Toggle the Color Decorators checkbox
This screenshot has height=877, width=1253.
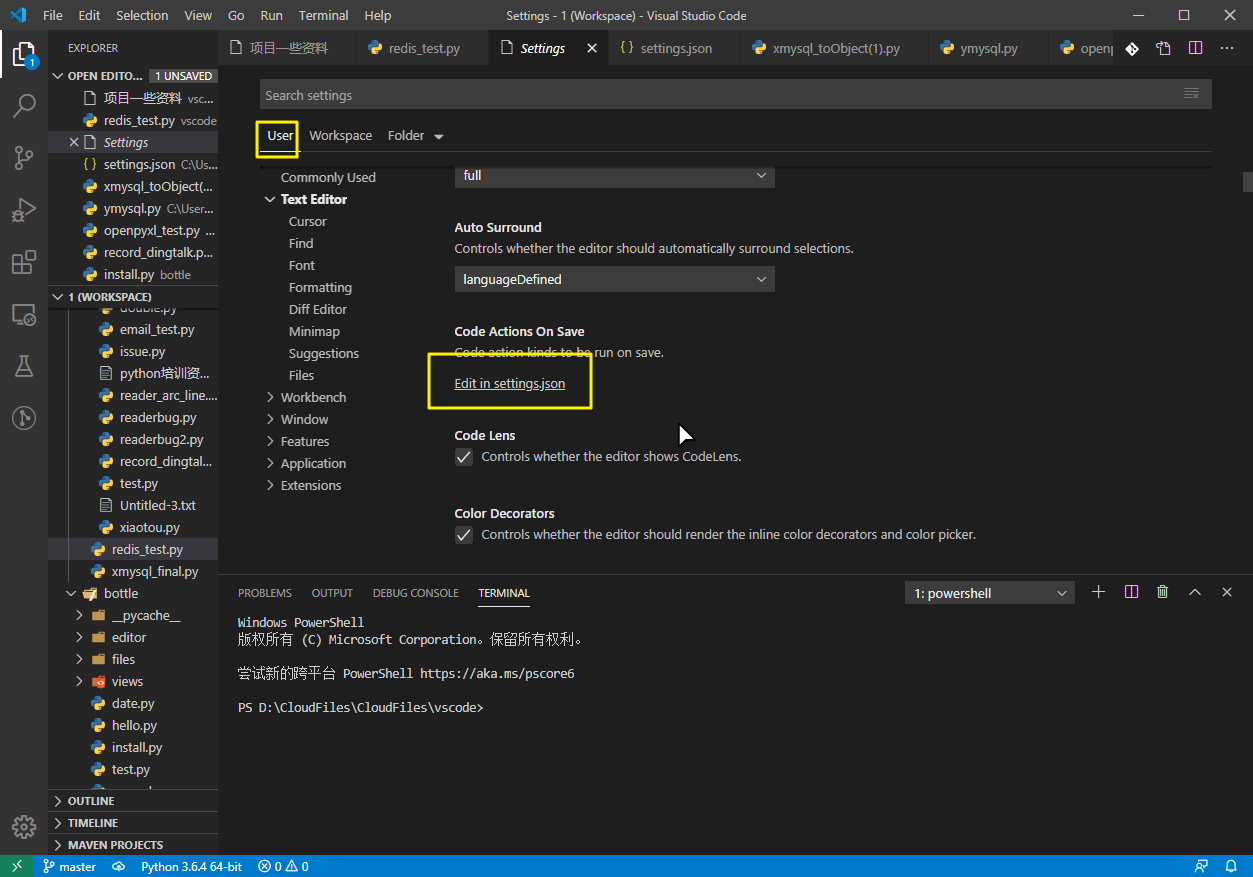(x=464, y=534)
